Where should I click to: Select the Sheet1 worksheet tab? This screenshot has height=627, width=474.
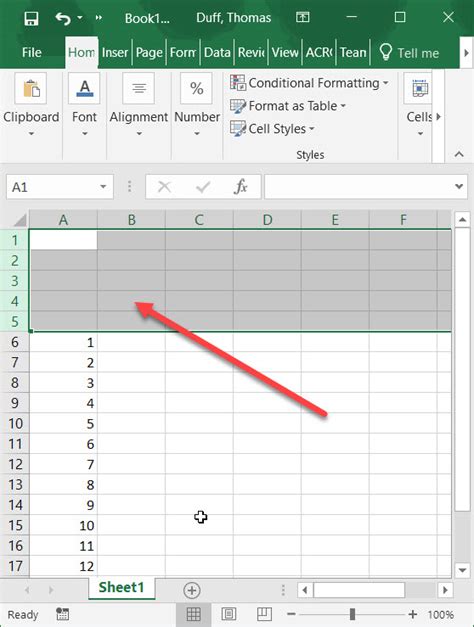click(122, 588)
